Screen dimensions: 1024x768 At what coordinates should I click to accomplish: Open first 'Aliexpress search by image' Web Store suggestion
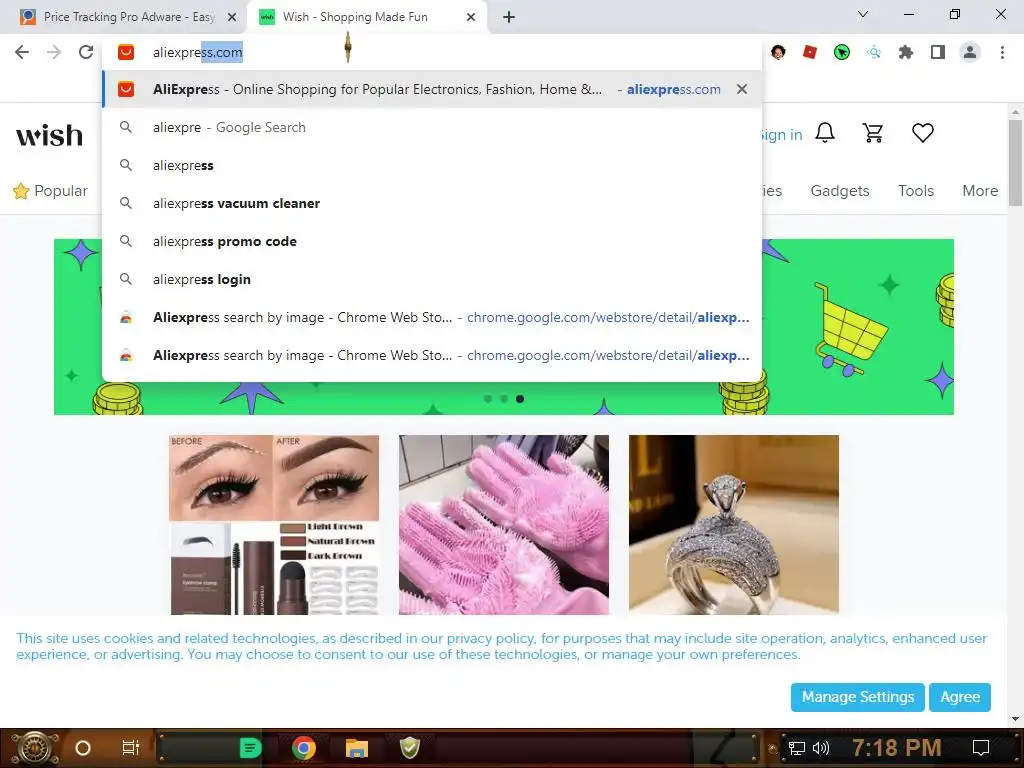pos(431,317)
